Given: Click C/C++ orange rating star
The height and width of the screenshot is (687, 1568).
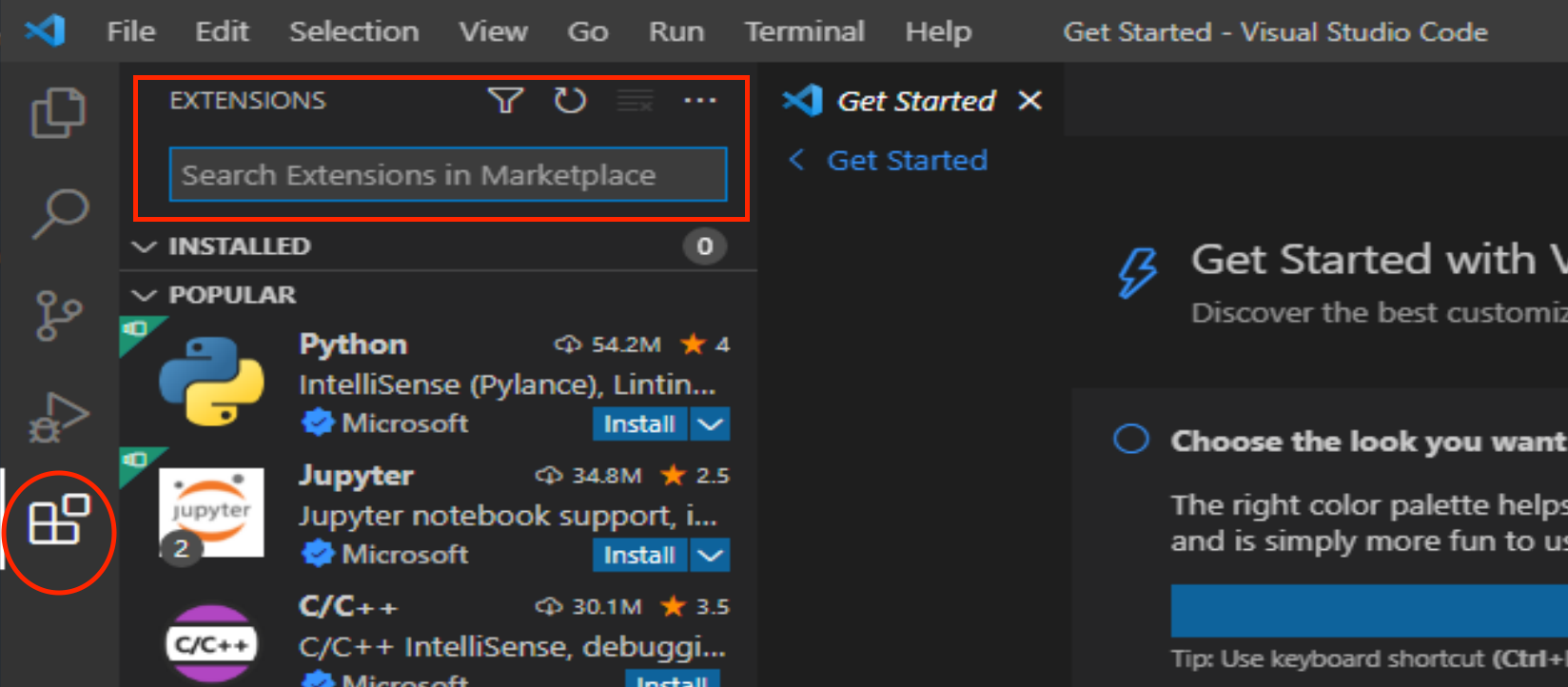Looking at the screenshot, I should (673, 606).
